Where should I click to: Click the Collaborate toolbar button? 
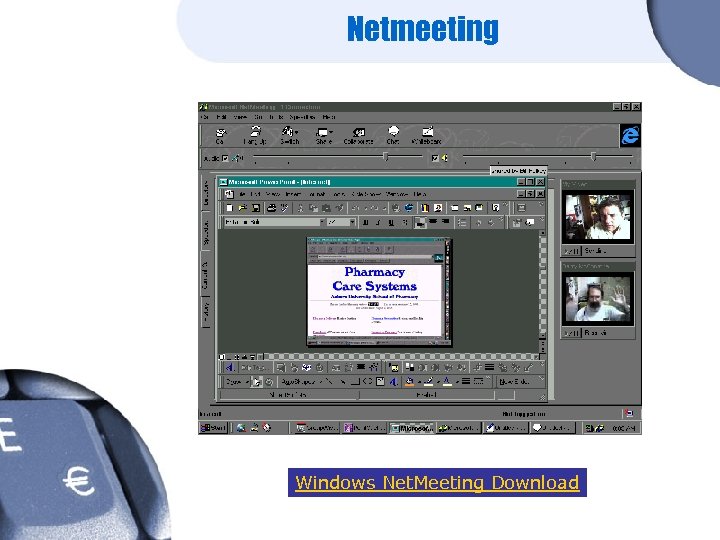[x=358, y=136]
